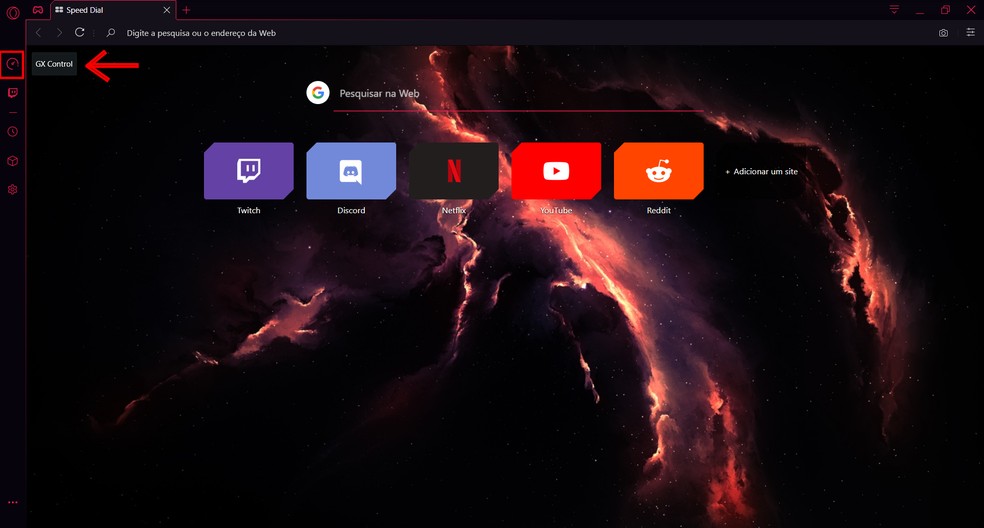
Task: Add a new tab with plus button
Action: [186, 10]
